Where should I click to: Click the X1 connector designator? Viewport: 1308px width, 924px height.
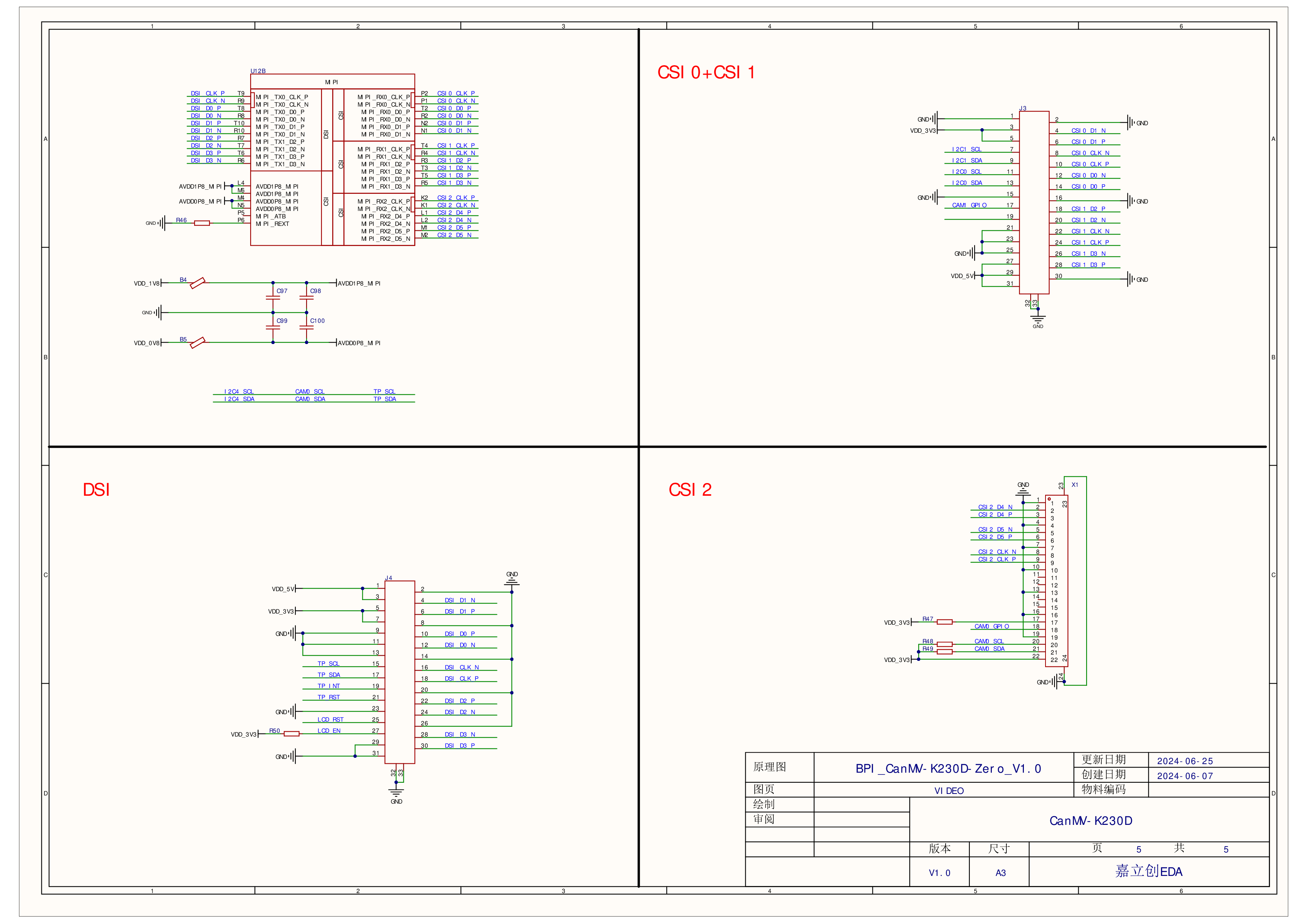(1075, 485)
